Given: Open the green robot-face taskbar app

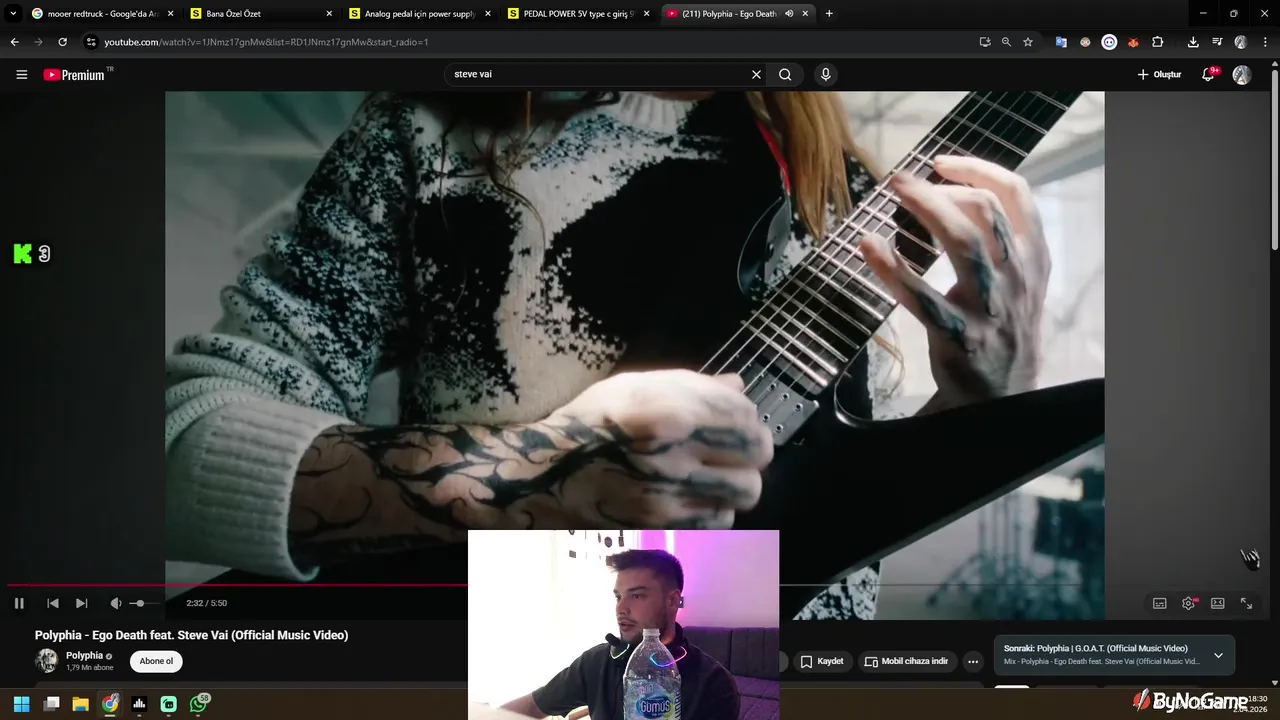Looking at the screenshot, I should coord(169,704).
